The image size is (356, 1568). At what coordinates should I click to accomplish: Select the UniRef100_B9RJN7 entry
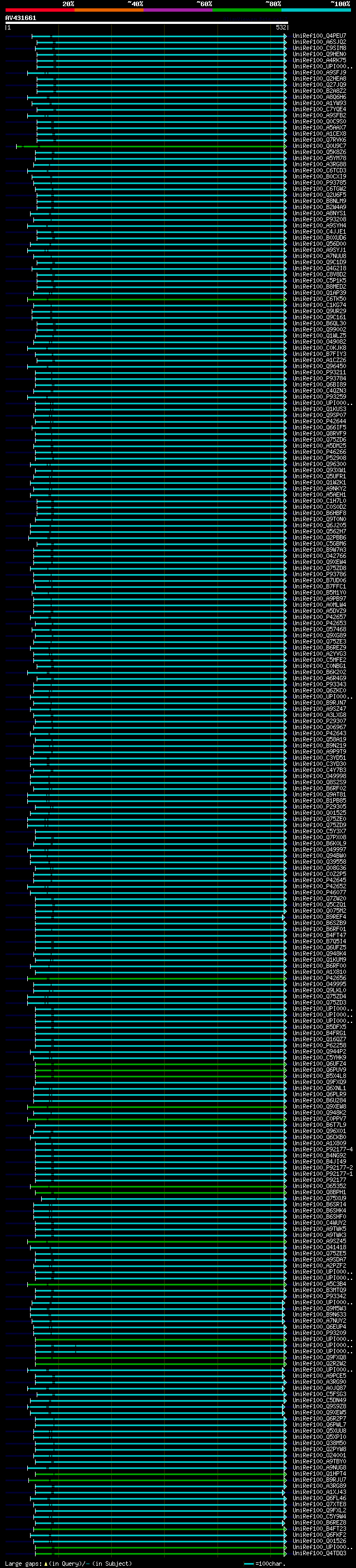pos(319,703)
